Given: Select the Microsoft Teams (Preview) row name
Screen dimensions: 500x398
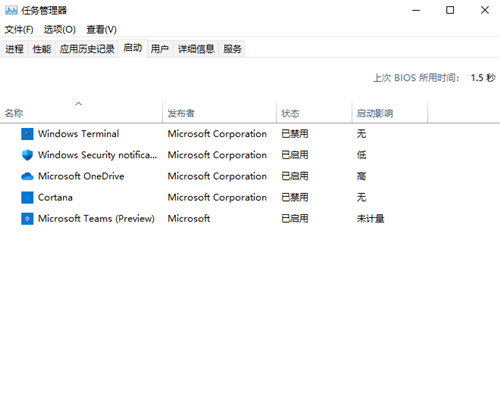Looking at the screenshot, I should click(96, 219).
